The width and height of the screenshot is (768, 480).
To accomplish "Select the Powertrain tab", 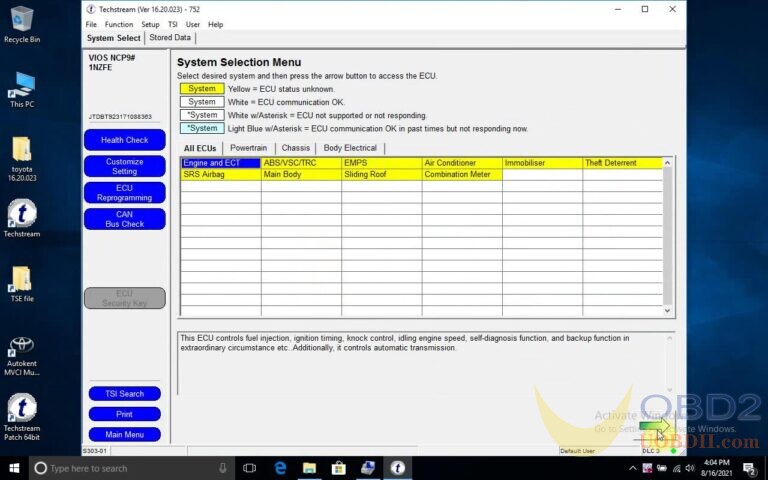I will pos(248,148).
